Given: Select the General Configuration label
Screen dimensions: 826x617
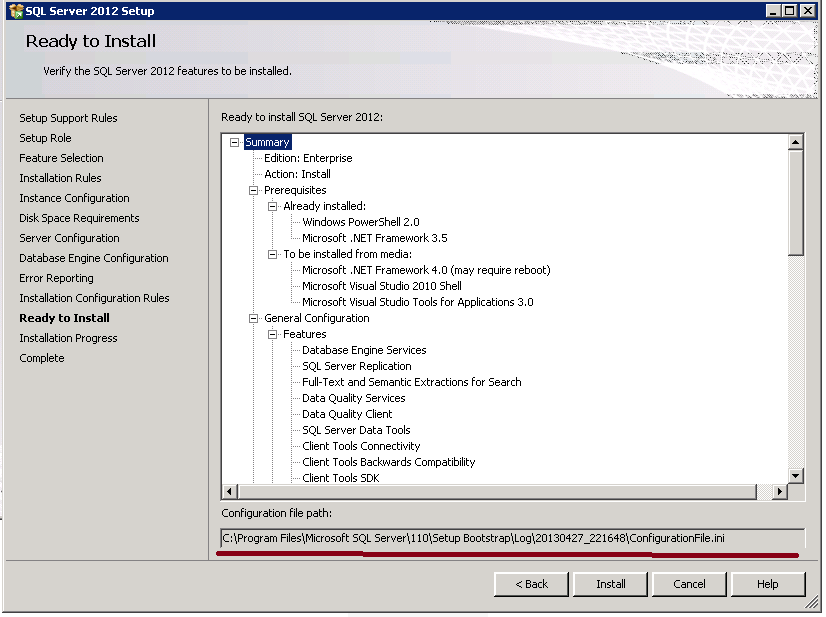Looking at the screenshot, I should [317, 318].
